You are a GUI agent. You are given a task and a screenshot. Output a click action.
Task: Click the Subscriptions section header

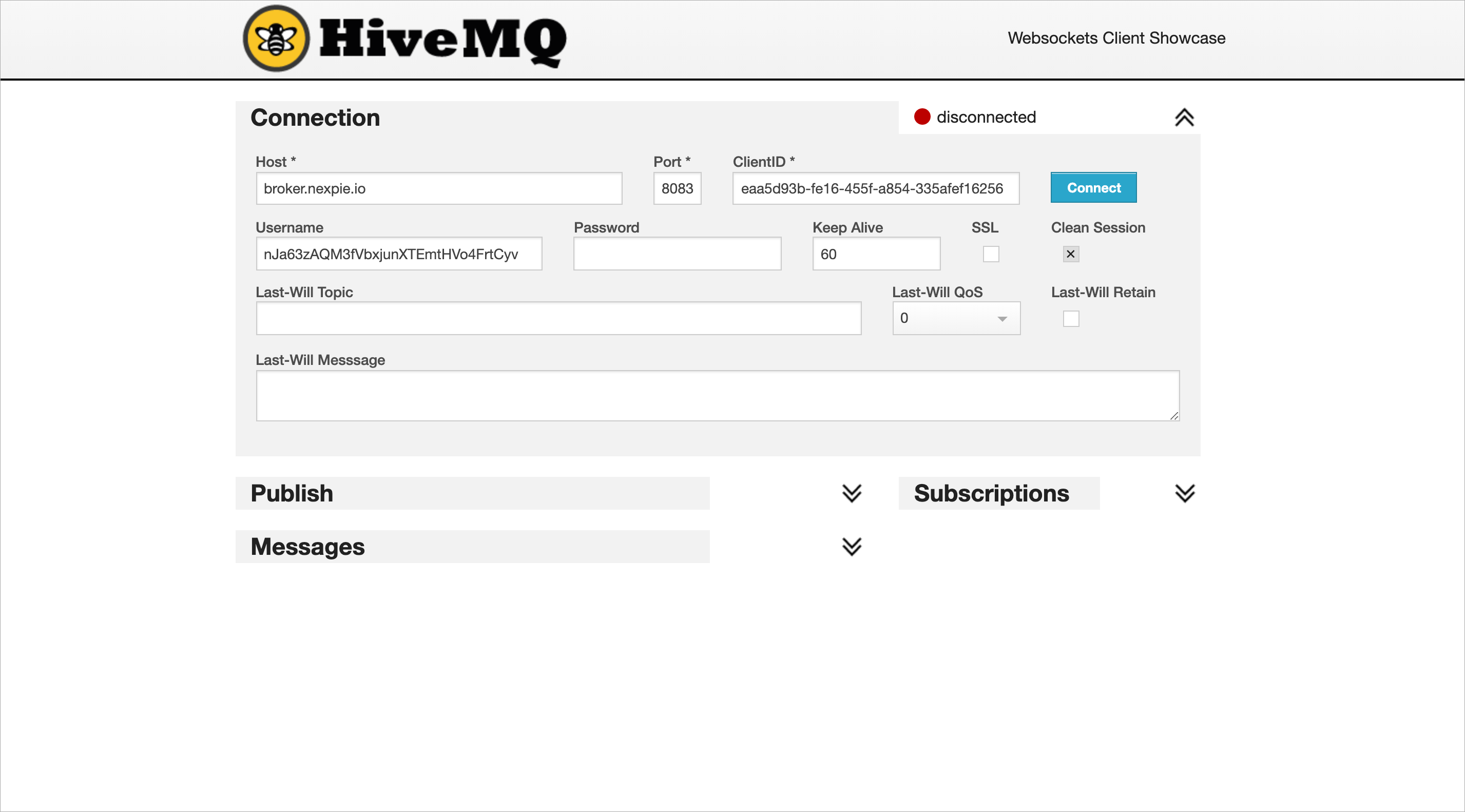pyautogui.click(x=999, y=493)
